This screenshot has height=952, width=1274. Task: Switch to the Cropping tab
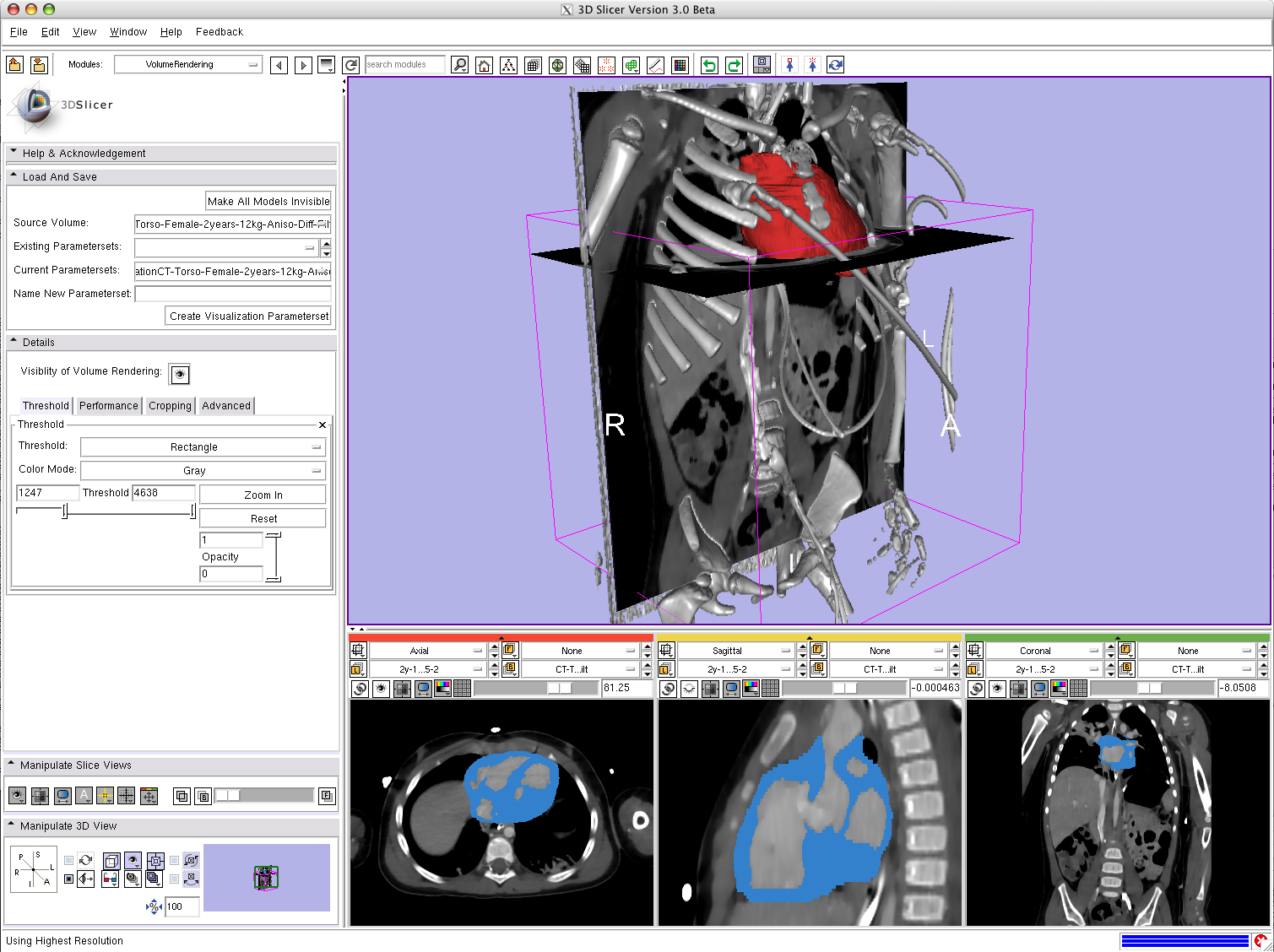(170, 406)
